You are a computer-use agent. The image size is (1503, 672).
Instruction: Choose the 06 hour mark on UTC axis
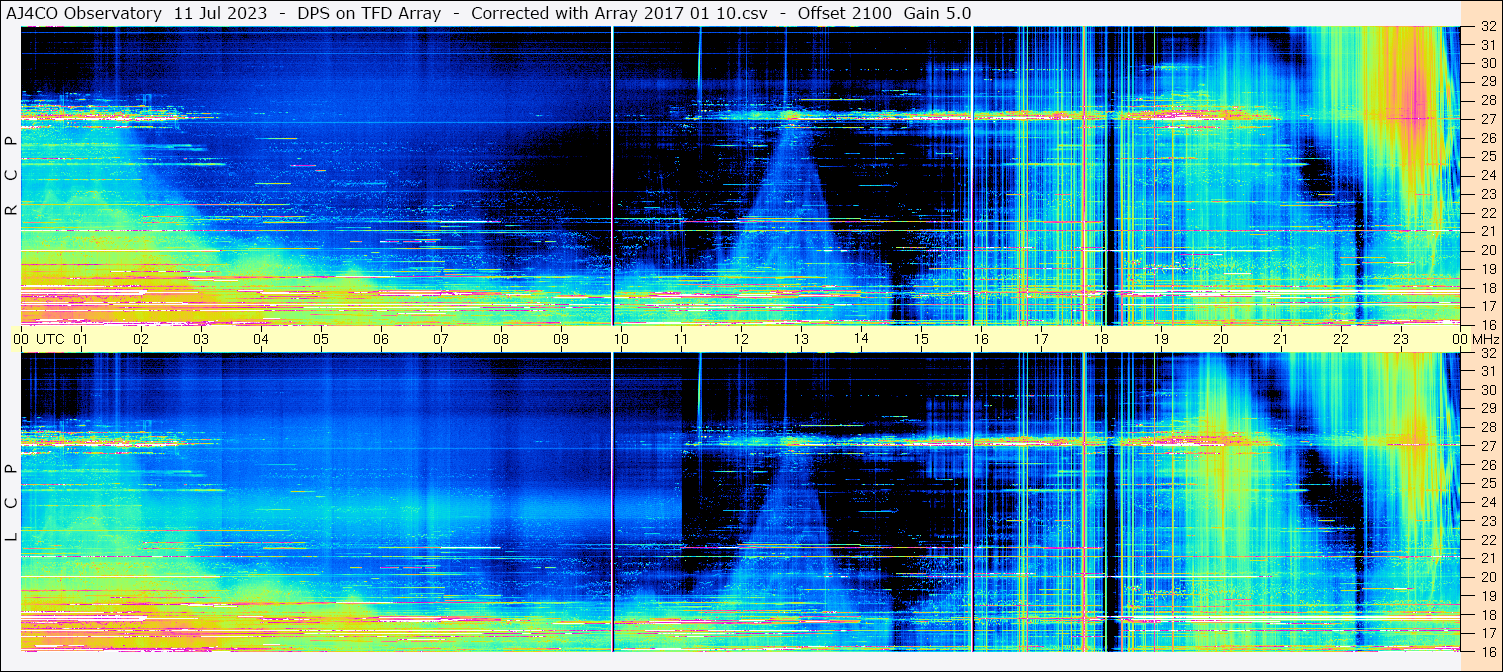point(381,339)
